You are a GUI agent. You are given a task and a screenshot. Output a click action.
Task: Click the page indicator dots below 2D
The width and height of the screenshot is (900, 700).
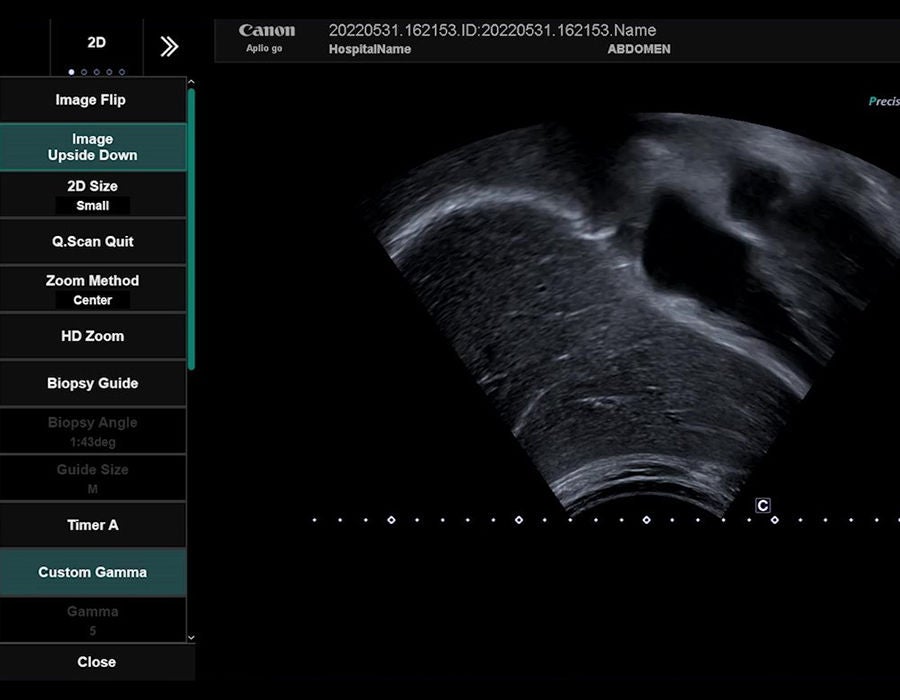[x=96, y=72]
